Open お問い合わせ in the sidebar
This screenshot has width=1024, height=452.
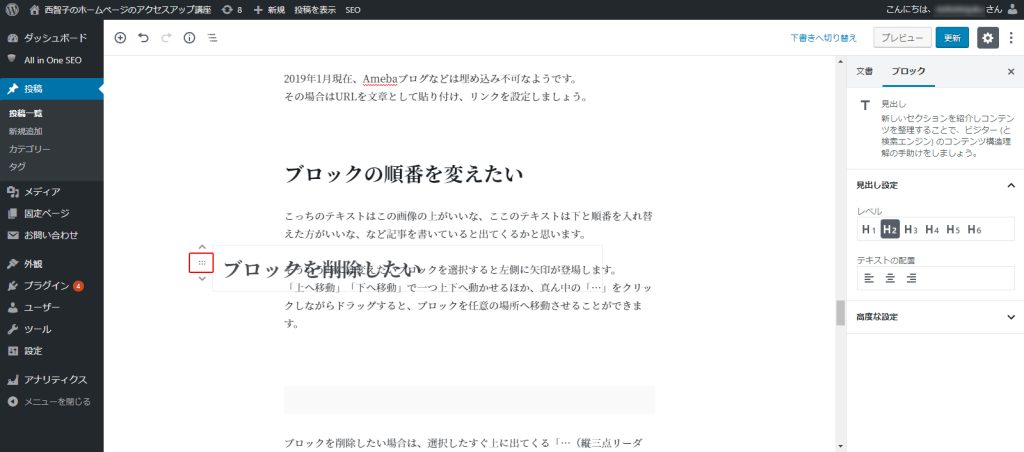(x=52, y=235)
